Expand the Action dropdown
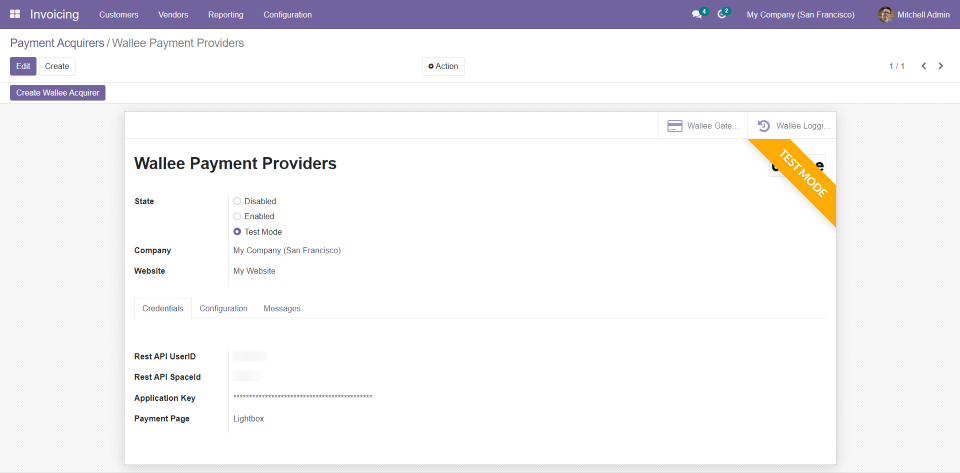The height and width of the screenshot is (473, 960). pos(443,66)
